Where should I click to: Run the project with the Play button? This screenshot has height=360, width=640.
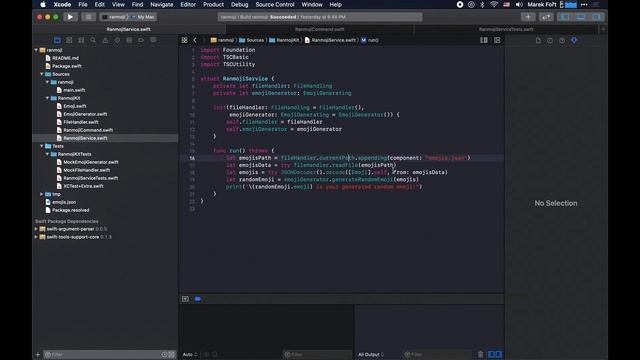[x=70, y=17]
